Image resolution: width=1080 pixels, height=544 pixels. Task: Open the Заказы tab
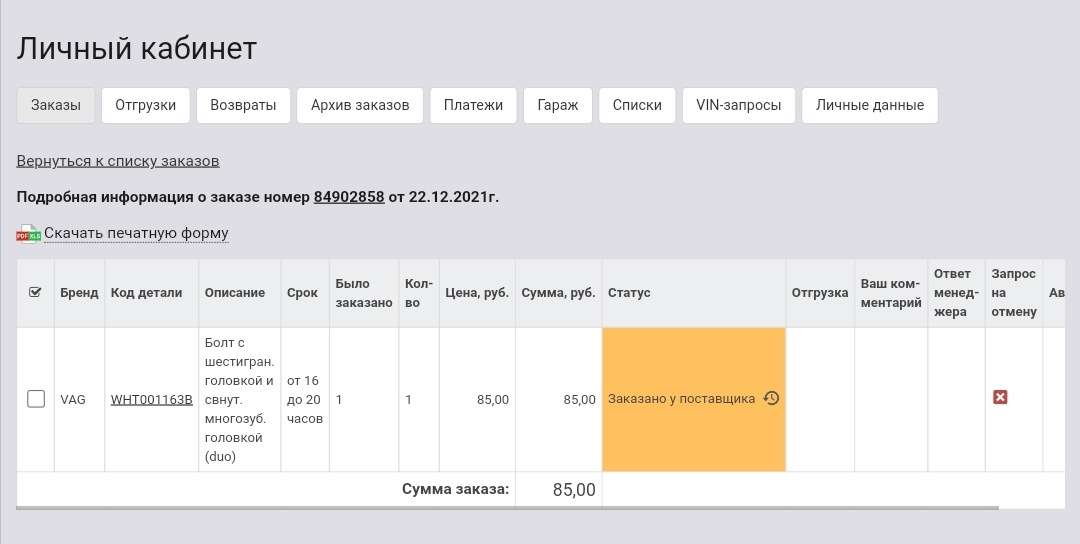coord(56,105)
